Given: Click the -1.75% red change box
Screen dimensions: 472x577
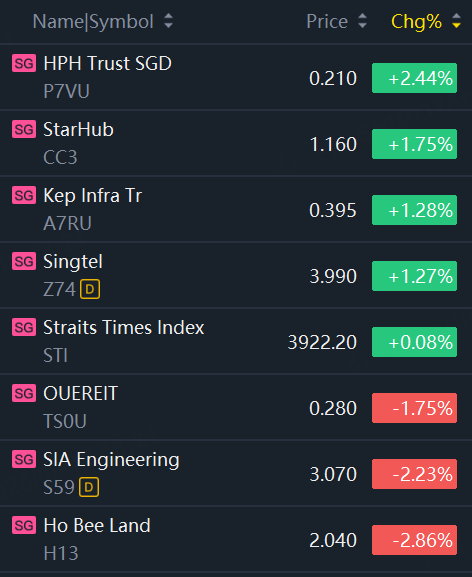Looking at the screenshot, I should [x=414, y=408].
